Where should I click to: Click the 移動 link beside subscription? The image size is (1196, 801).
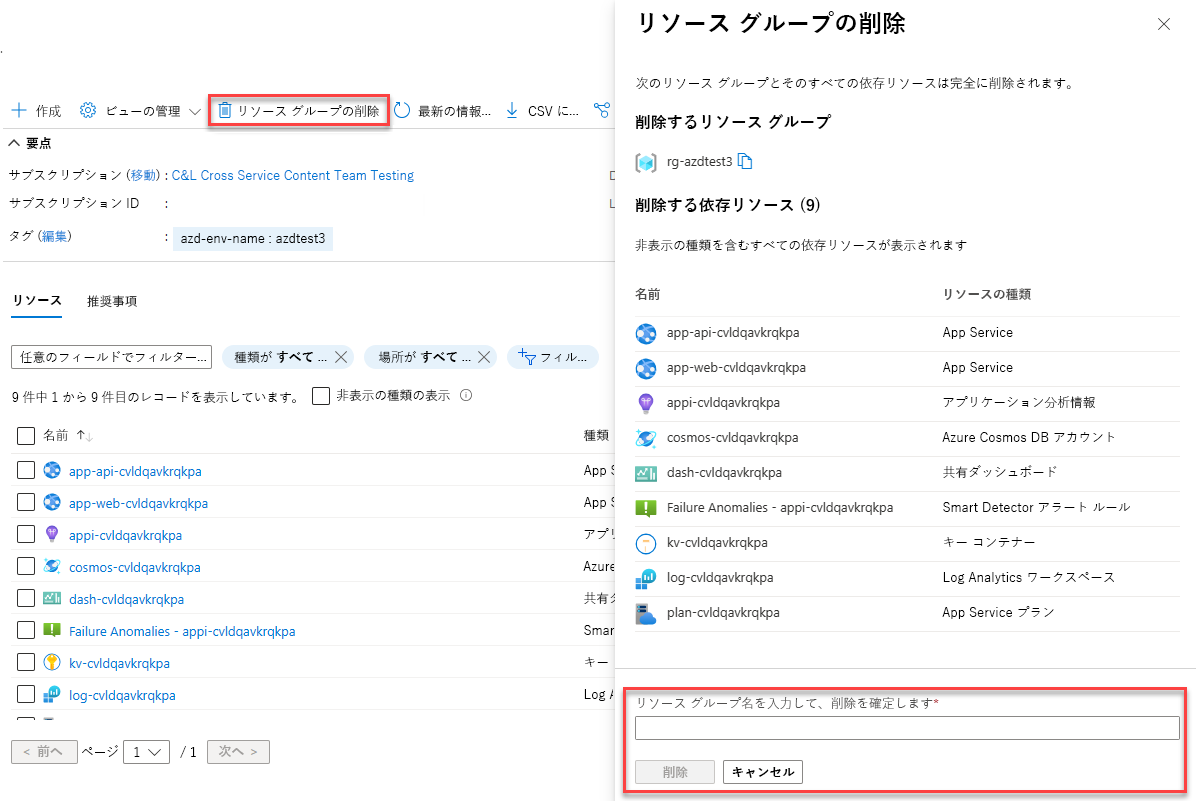pyautogui.click(x=143, y=175)
